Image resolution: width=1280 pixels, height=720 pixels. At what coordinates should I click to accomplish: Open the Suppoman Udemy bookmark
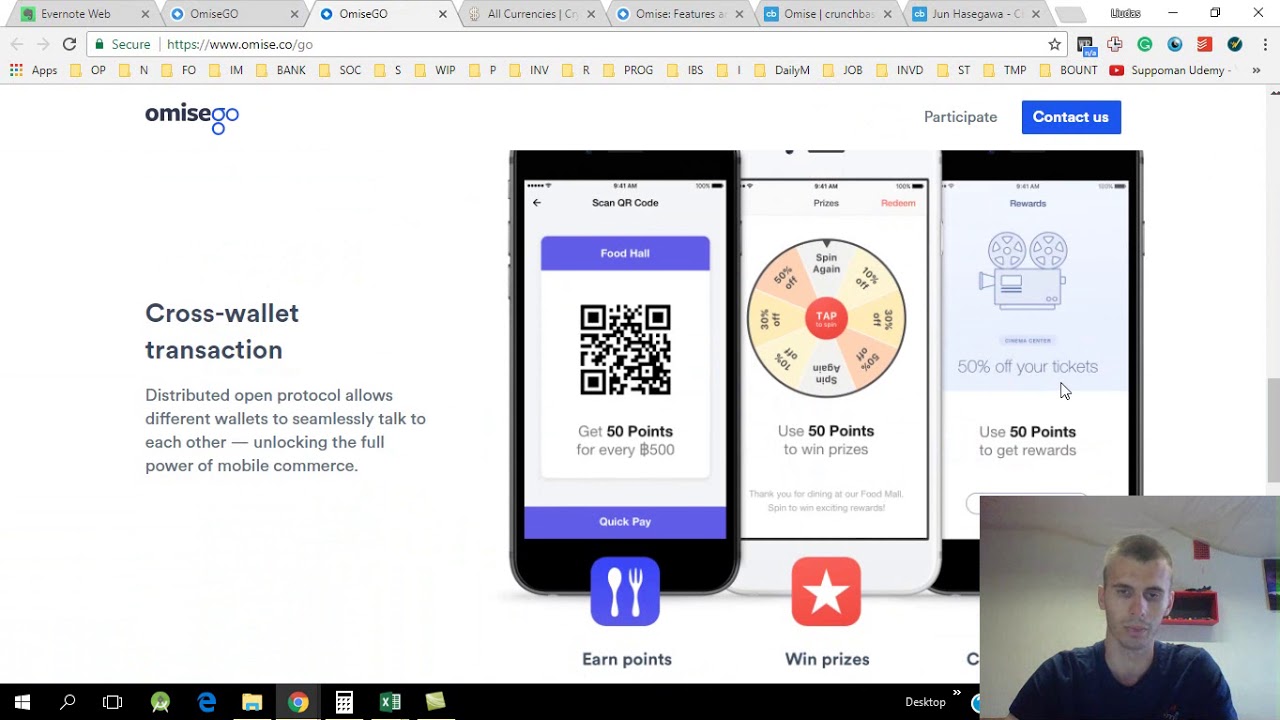pos(1170,70)
